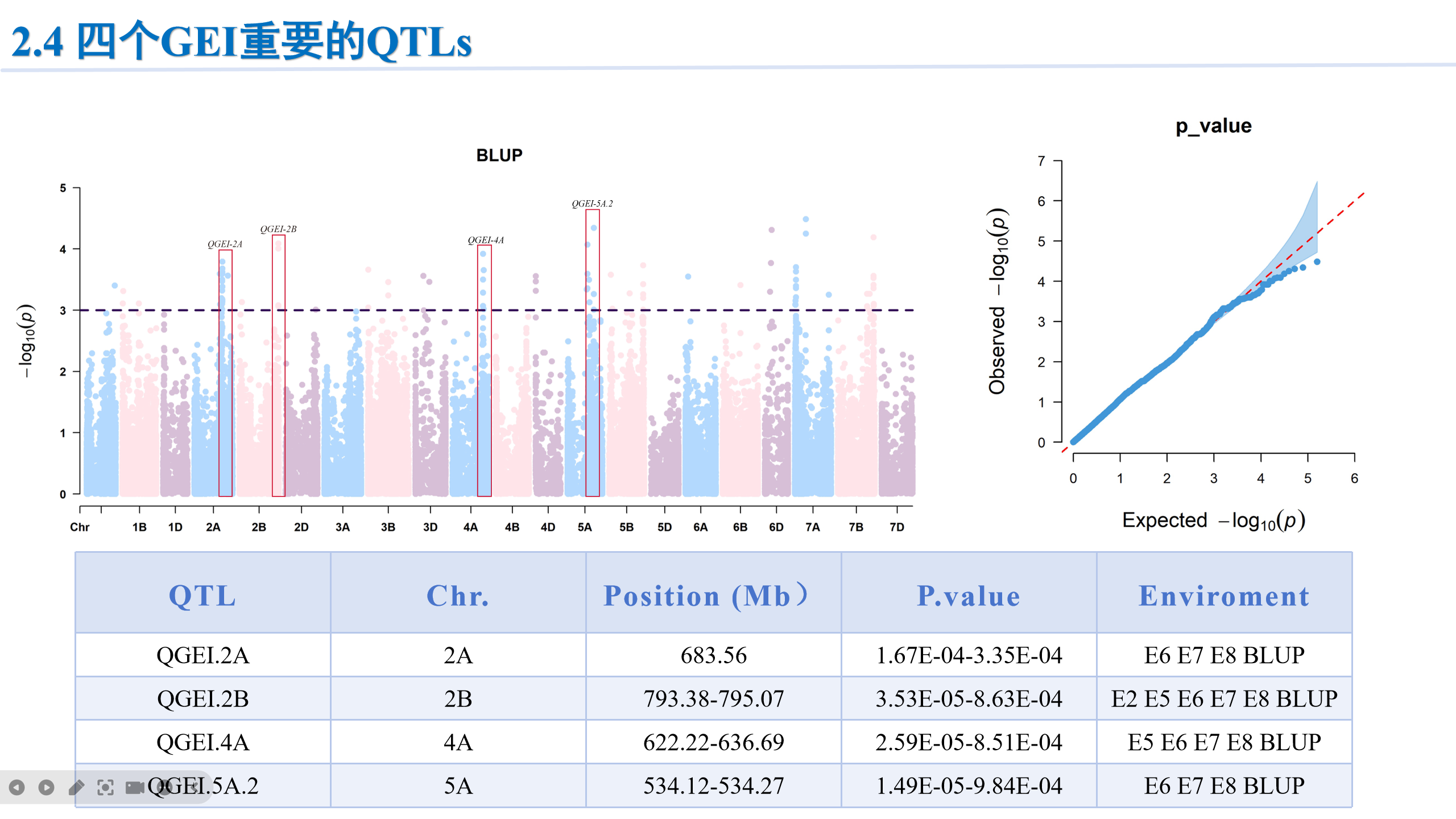Select the QGEI.2A table row cell
The image size is (1456, 819).
pyautogui.click(x=202, y=655)
